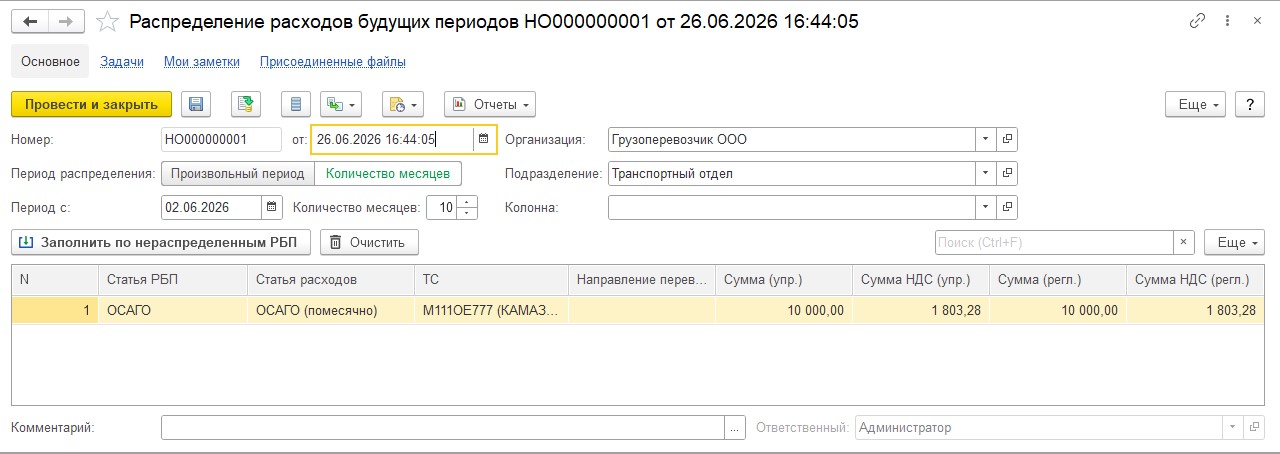Open Присоединенные файлы tab
Screen dimensions: 1280x454
coord(333,61)
